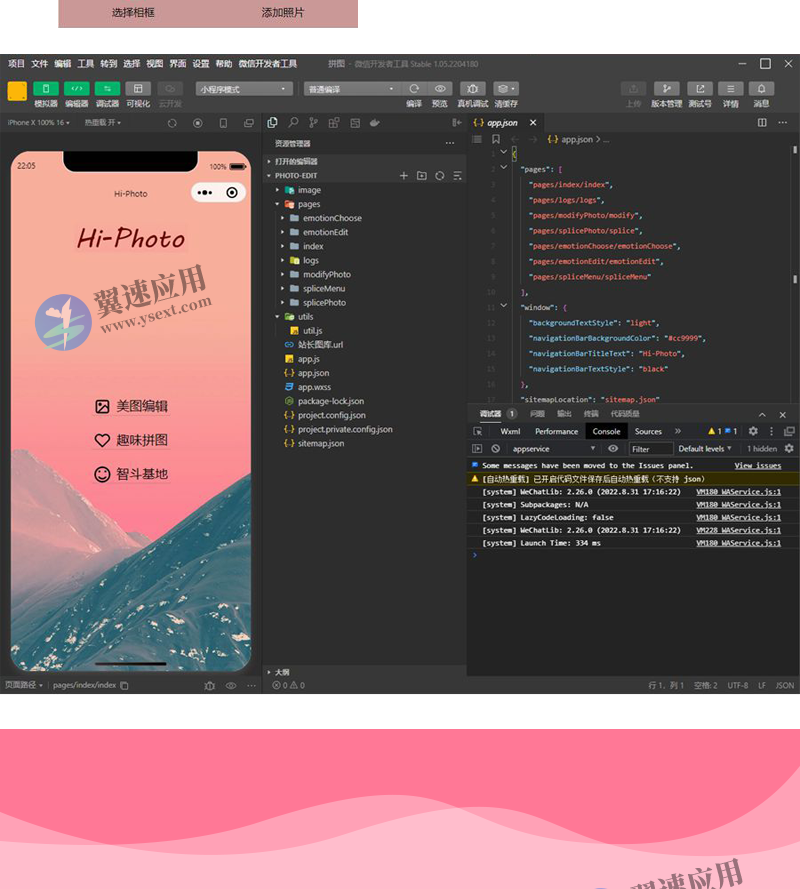
Task: Open 真机调试 remote debug icon
Action: 473,89
